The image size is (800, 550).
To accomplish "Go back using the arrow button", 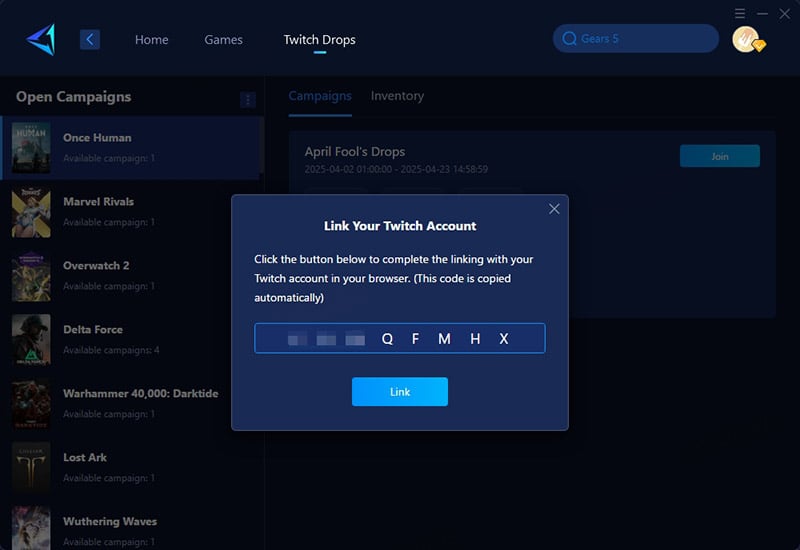I will click(x=90, y=39).
